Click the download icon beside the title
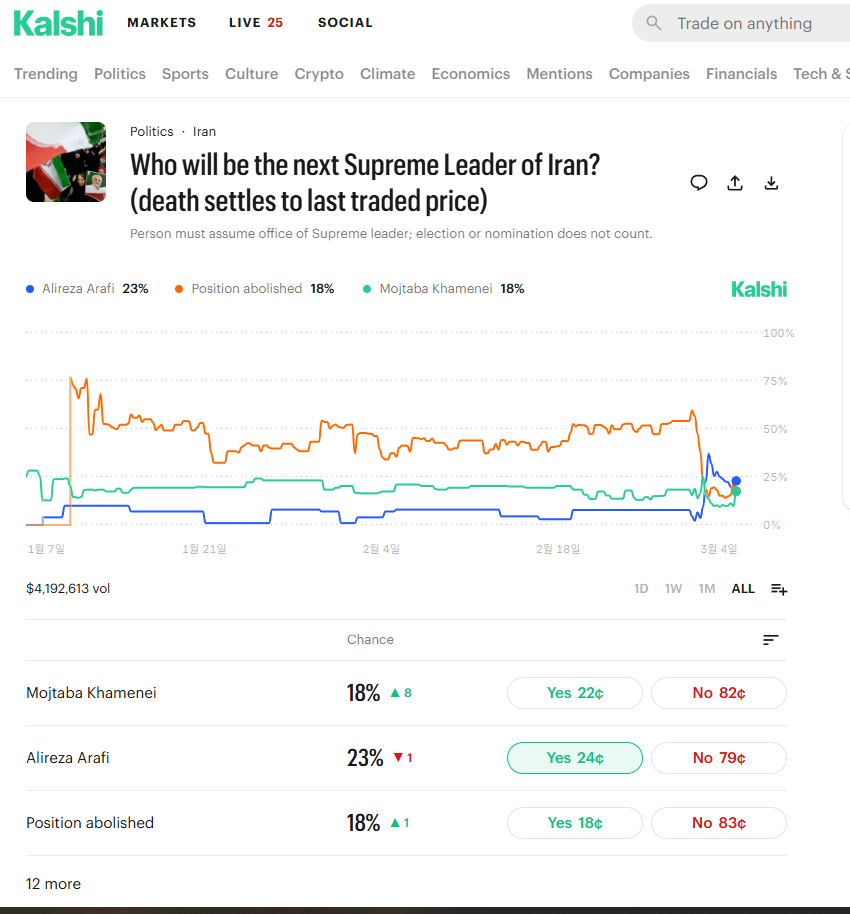Image resolution: width=850 pixels, height=914 pixels. (x=771, y=183)
